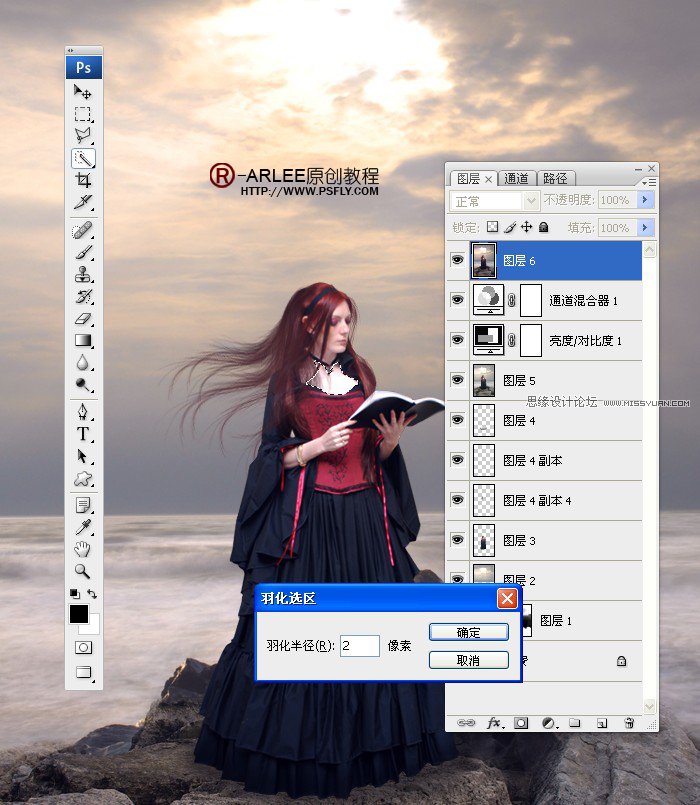Select the Path Selection tool
This screenshot has height=805, width=700.
coord(83,456)
